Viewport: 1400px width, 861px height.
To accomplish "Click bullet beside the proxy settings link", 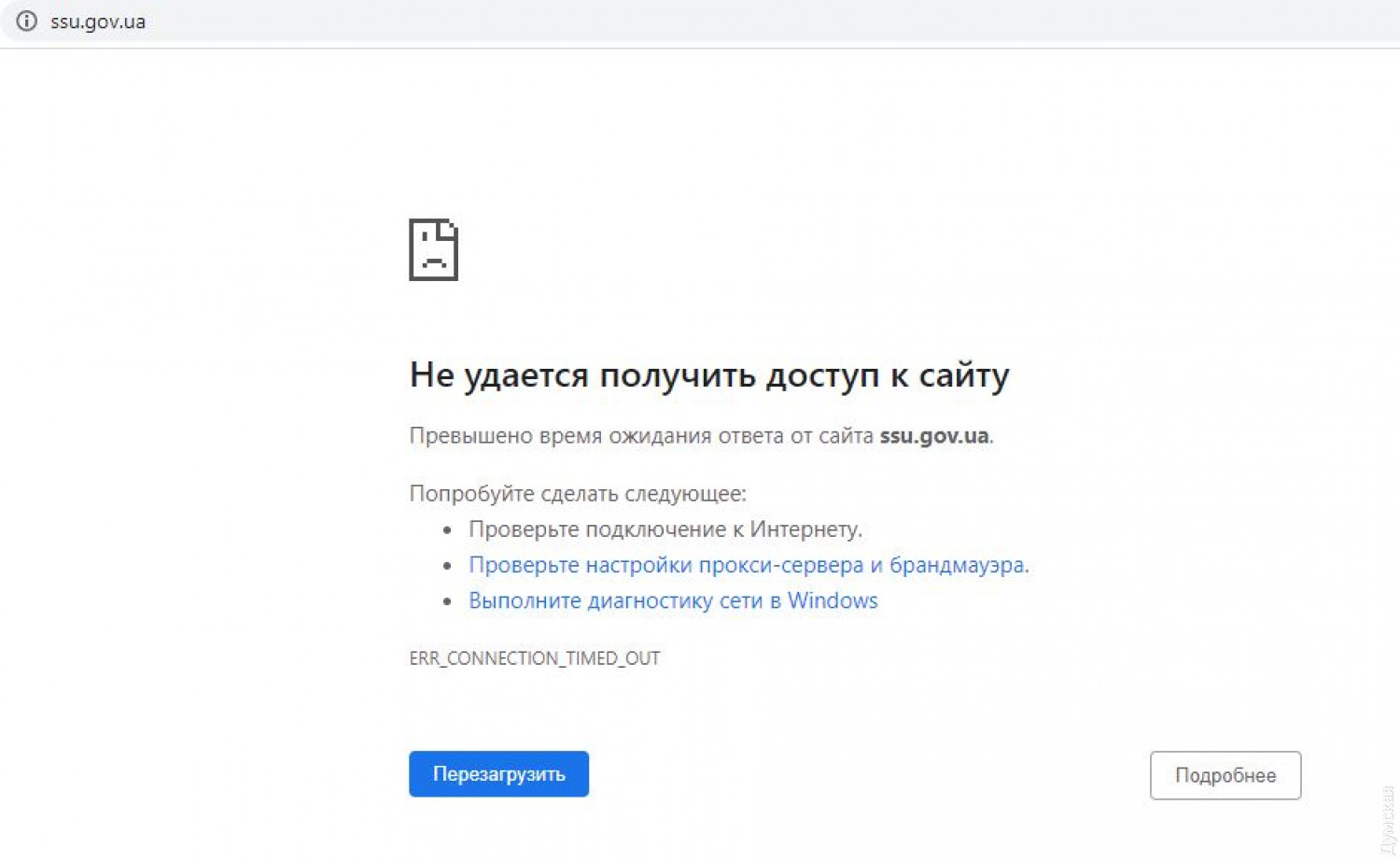I will click(448, 566).
